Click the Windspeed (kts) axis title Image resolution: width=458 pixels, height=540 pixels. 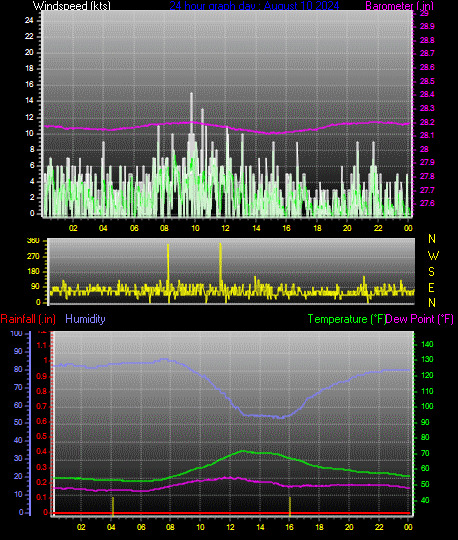click(x=72, y=6)
